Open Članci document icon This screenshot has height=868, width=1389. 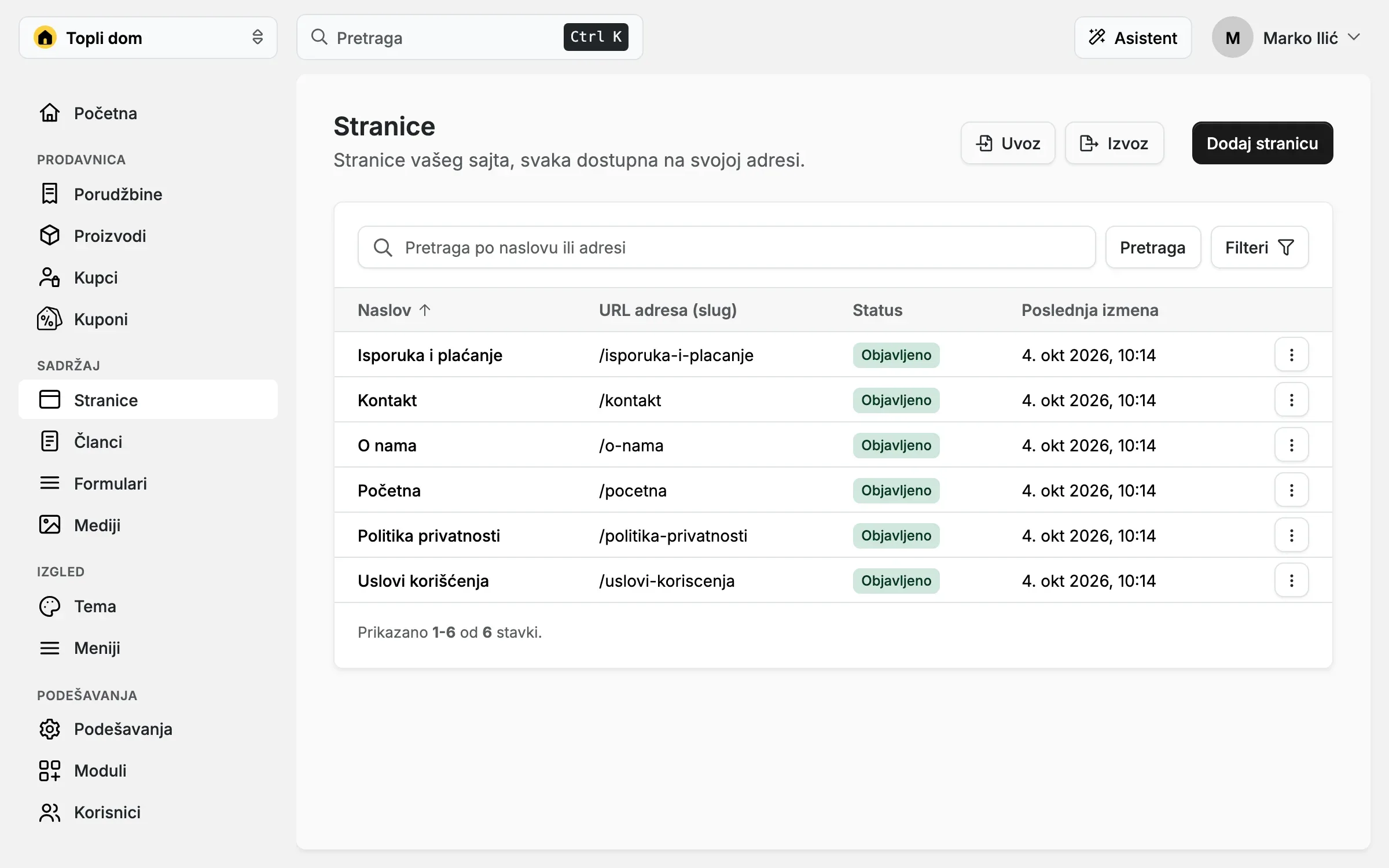pyautogui.click(x=50, y=442)
